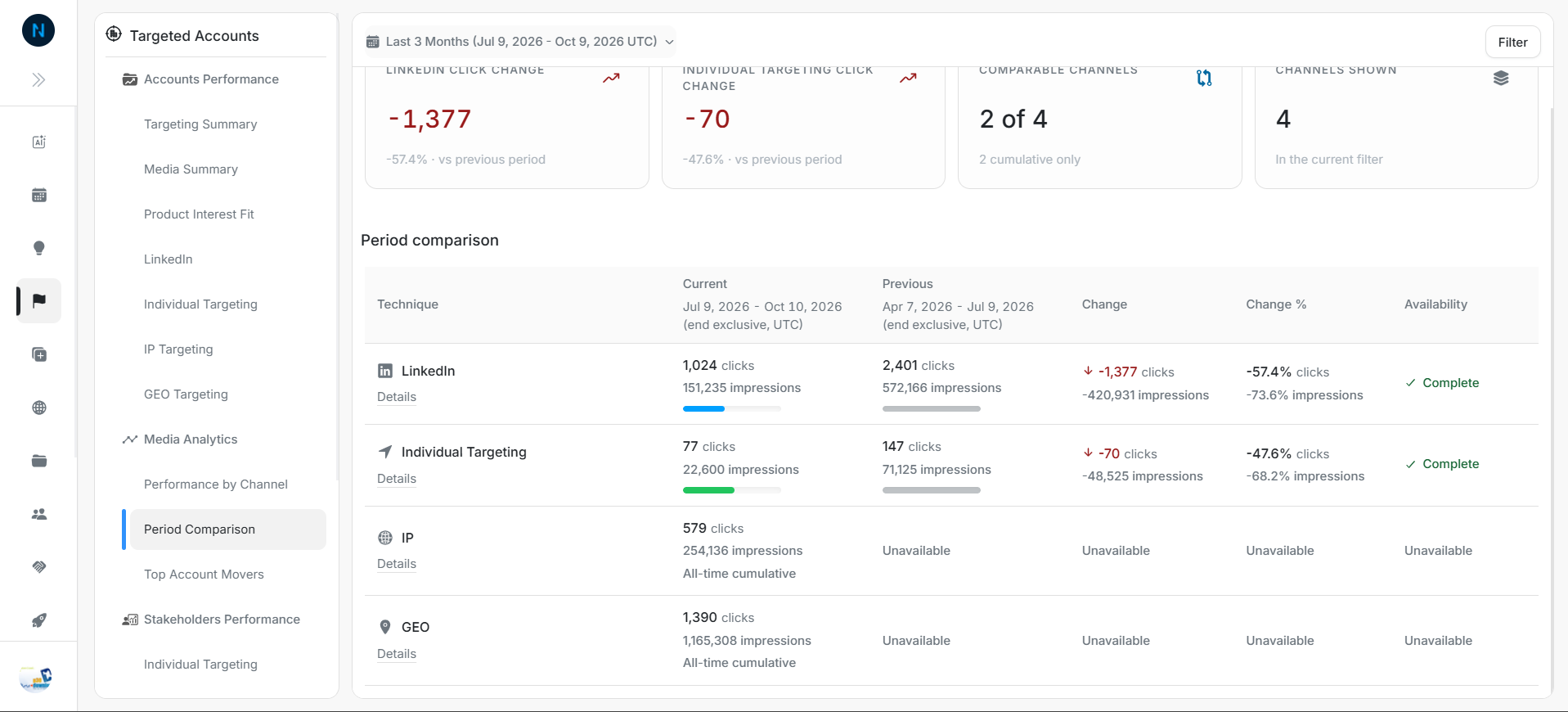Image resolution: width=1568 pixels, height=712 pixels.
Task: Open Targeting Summary page
Action: tap(200, 124)
